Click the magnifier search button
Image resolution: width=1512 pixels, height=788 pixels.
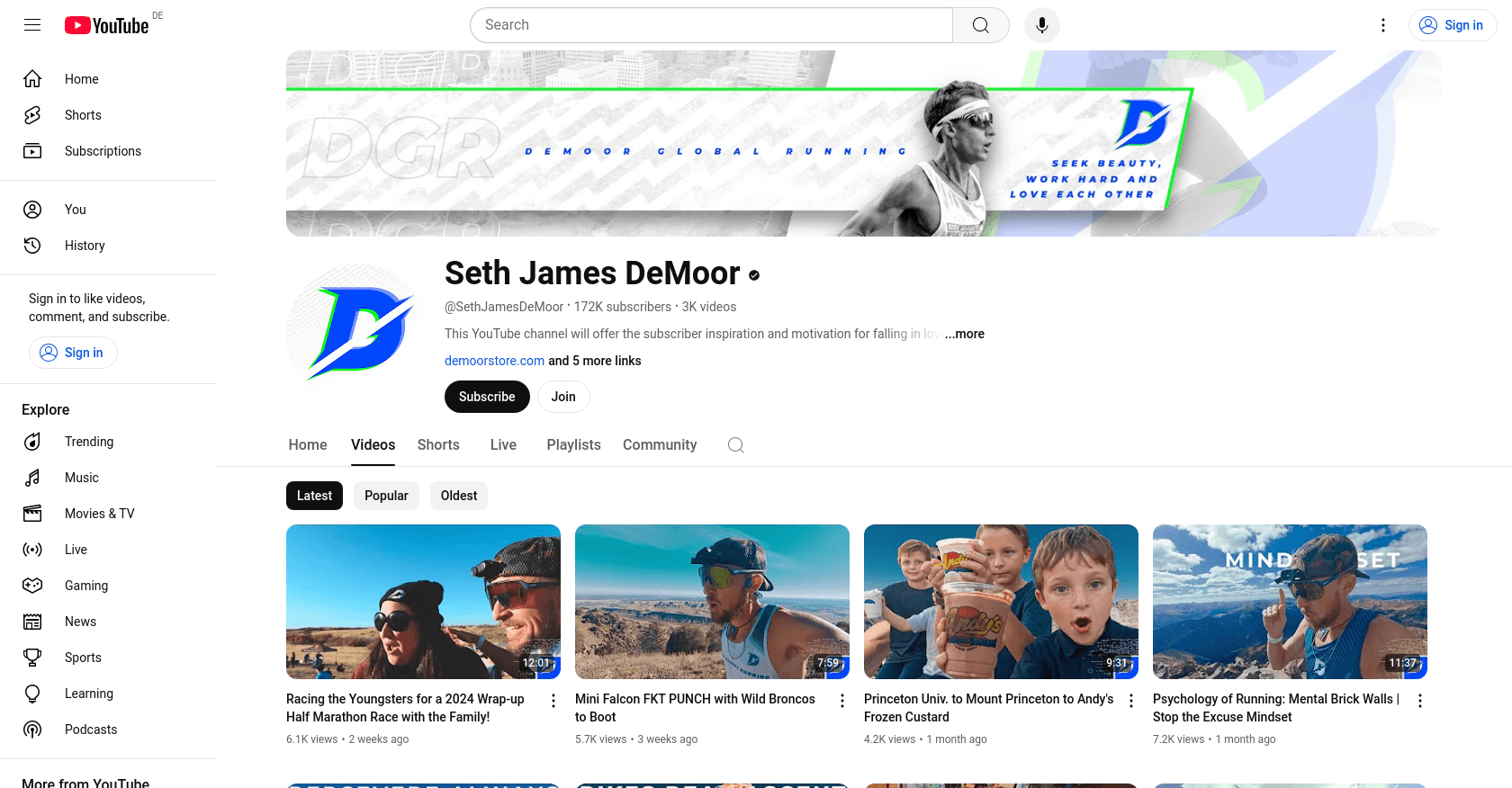(980, 25)
